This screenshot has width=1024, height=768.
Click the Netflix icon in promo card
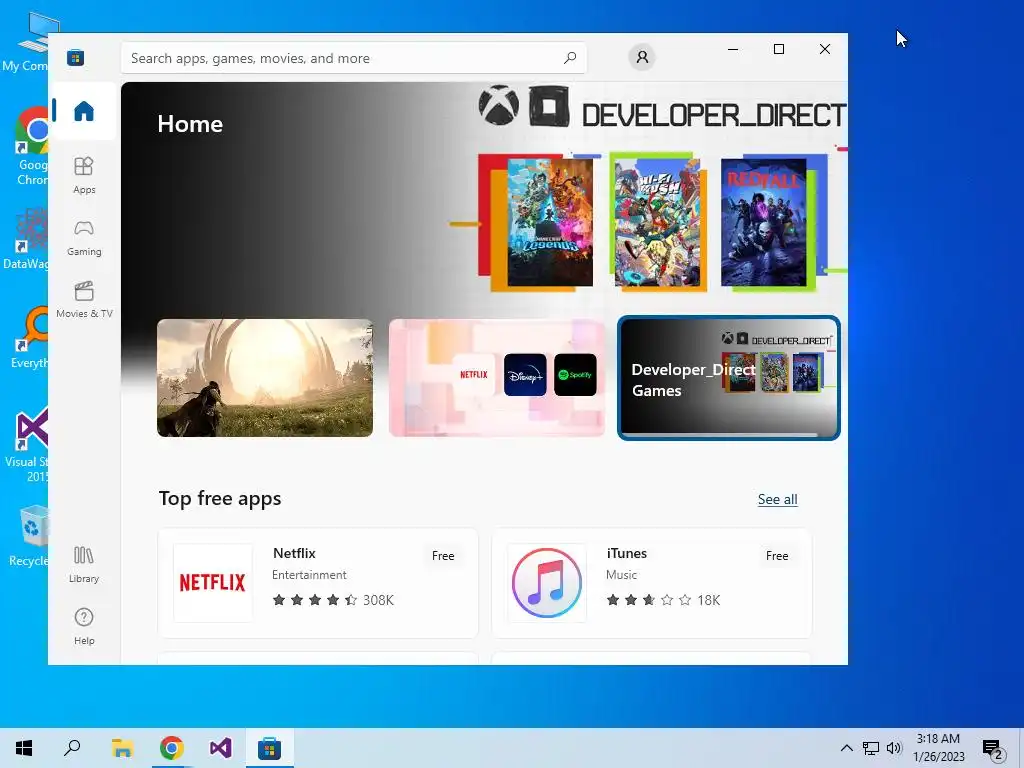pyautogui.click(x=473, y=375)
